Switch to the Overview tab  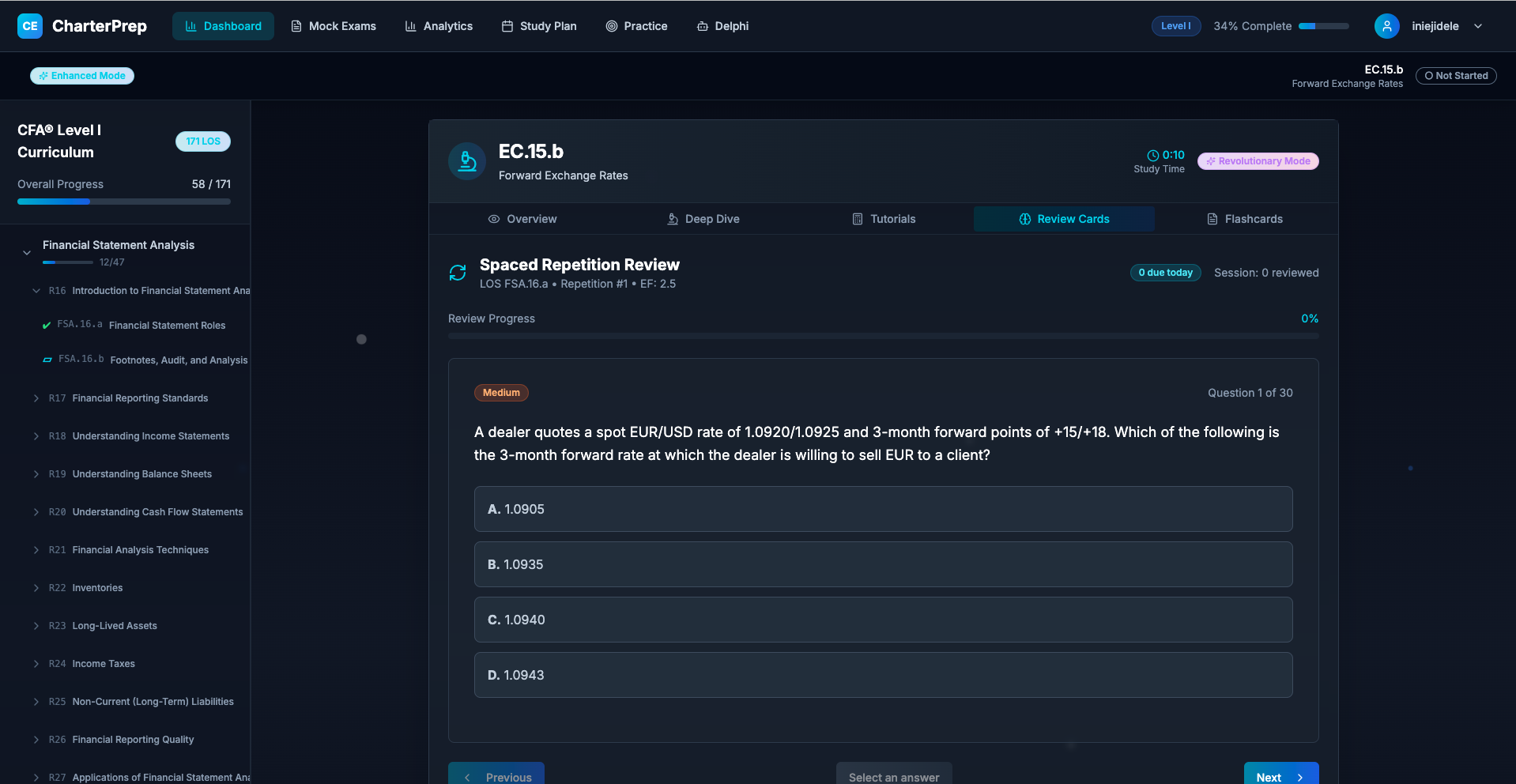(522, 219)
